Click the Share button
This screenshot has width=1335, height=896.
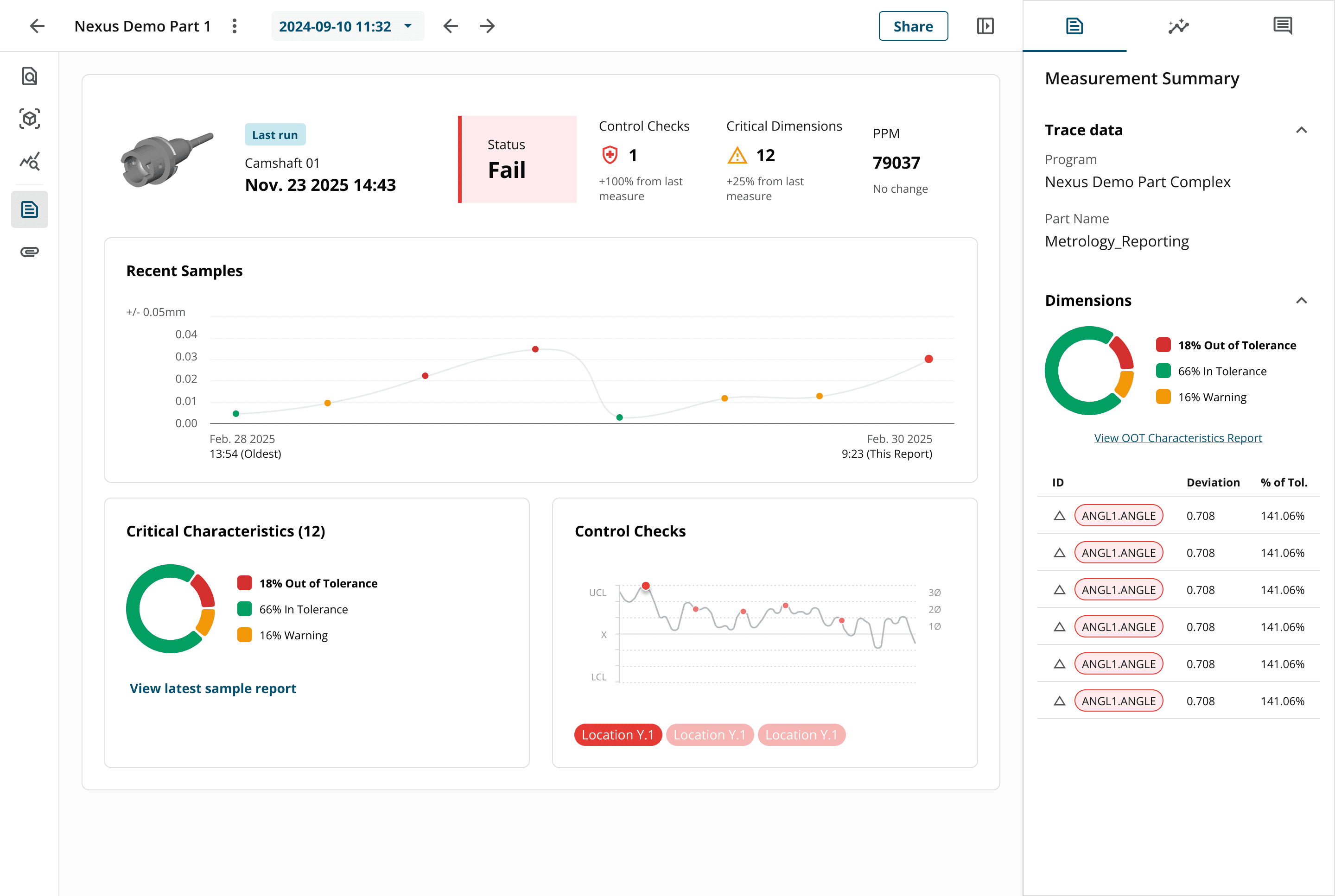click(913, 26)
